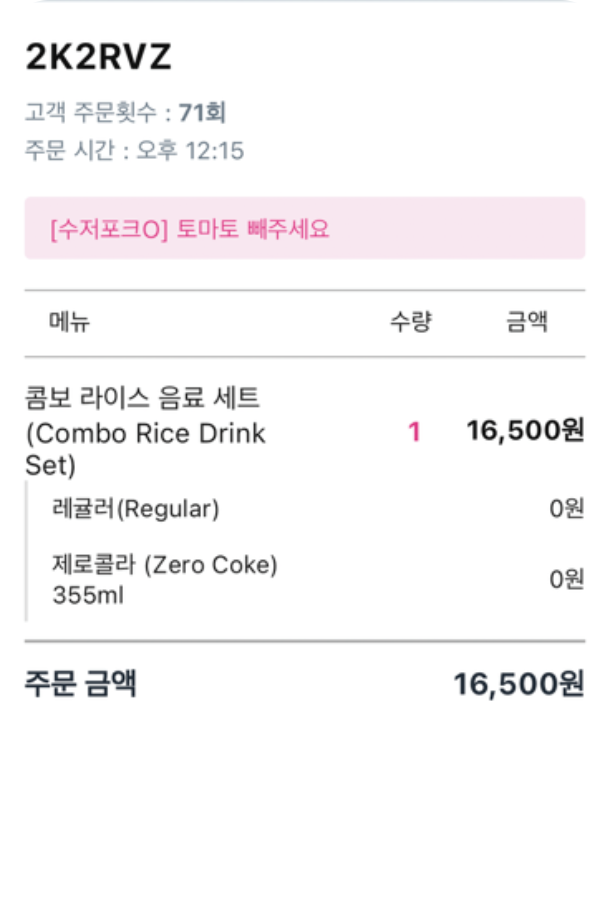Click the 금액 column header
The height and width of the screenshot is (898, 610).
pos(527,322)
